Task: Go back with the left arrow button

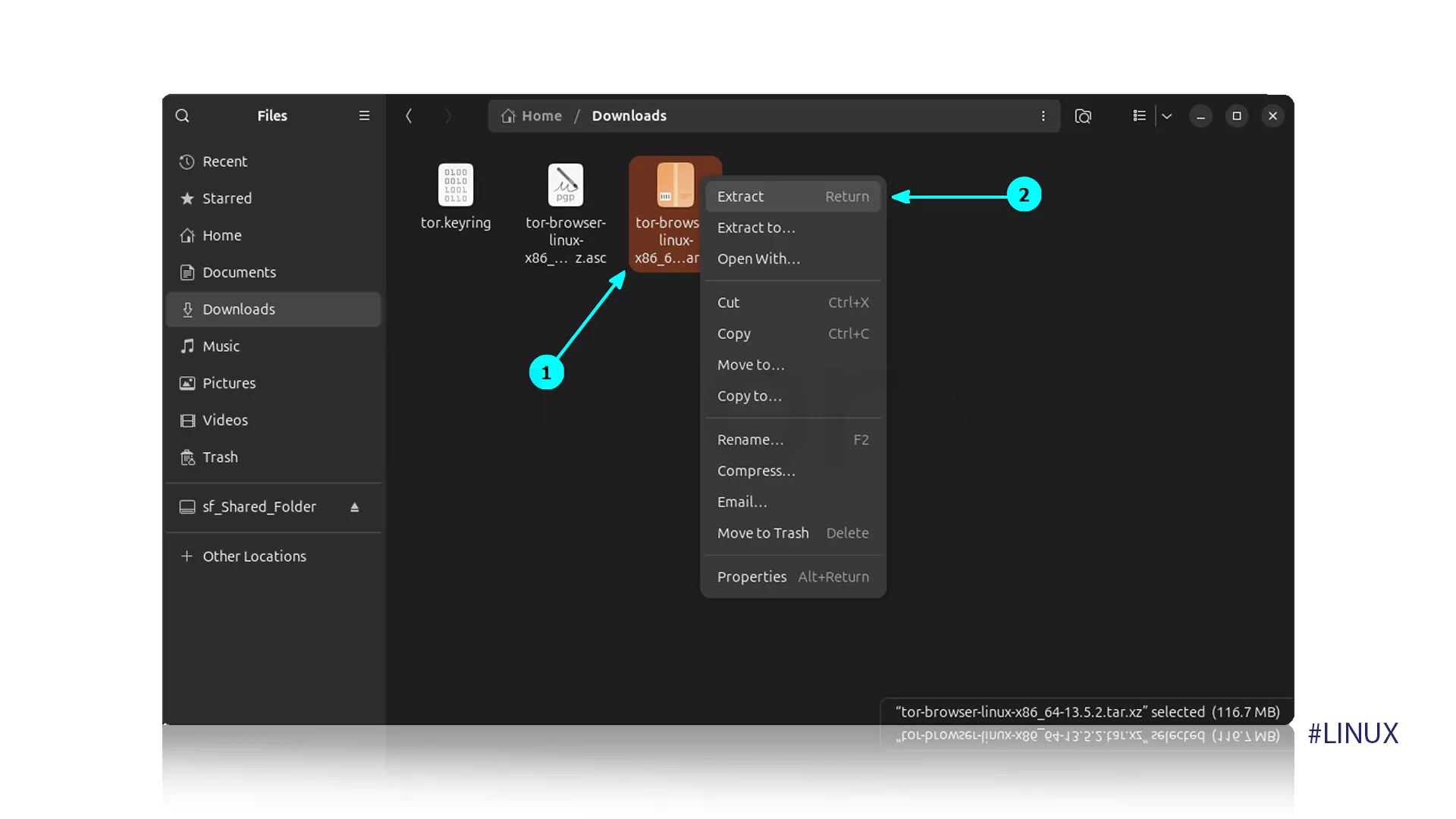Action: (x=409, y=116)
